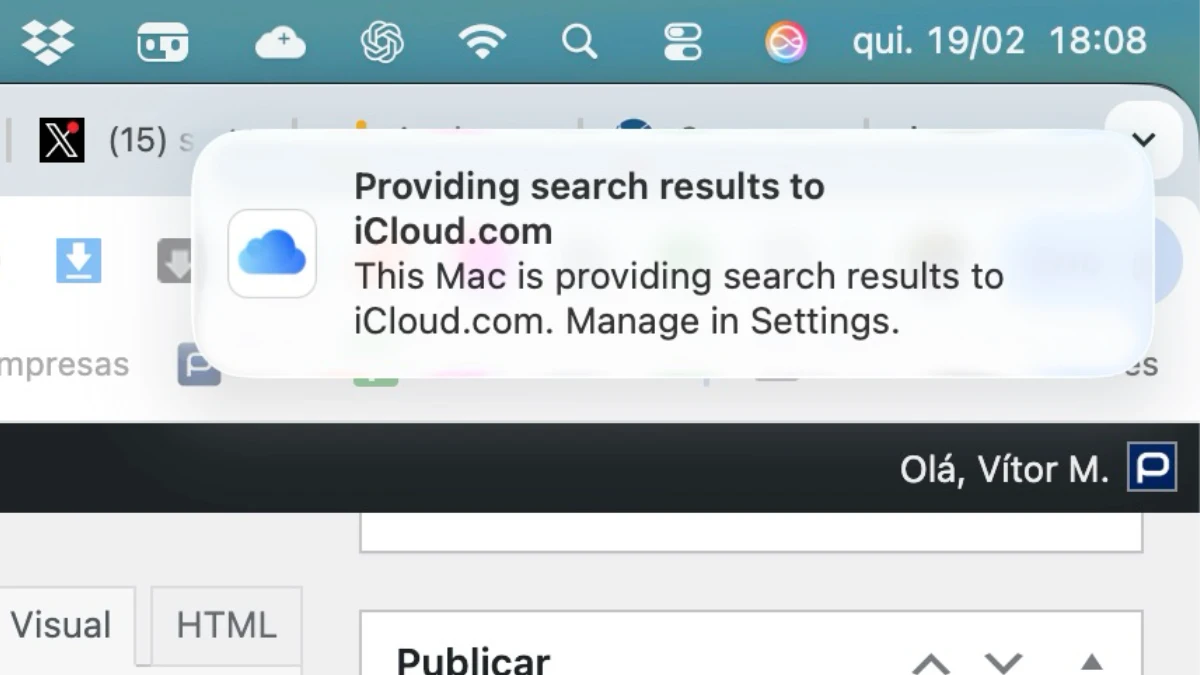Image resolution: width=1200 pixels, height=675 pixels.
Task: Click the blue download arrow icon
Action: click(78, 262)
